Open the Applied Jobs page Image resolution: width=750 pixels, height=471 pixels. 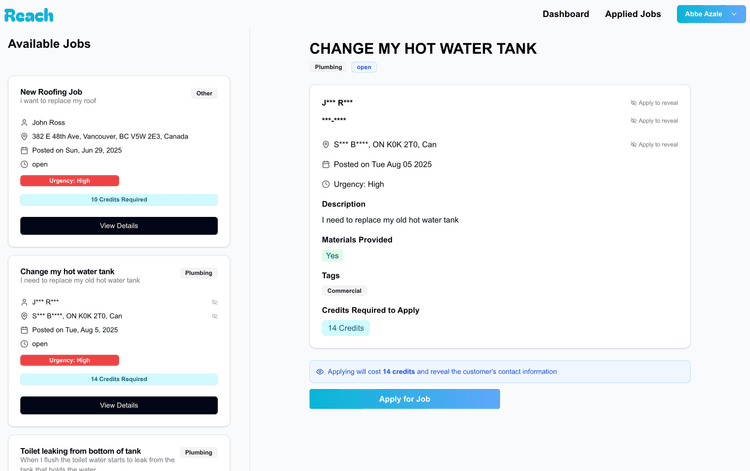(x=633, y=14)
